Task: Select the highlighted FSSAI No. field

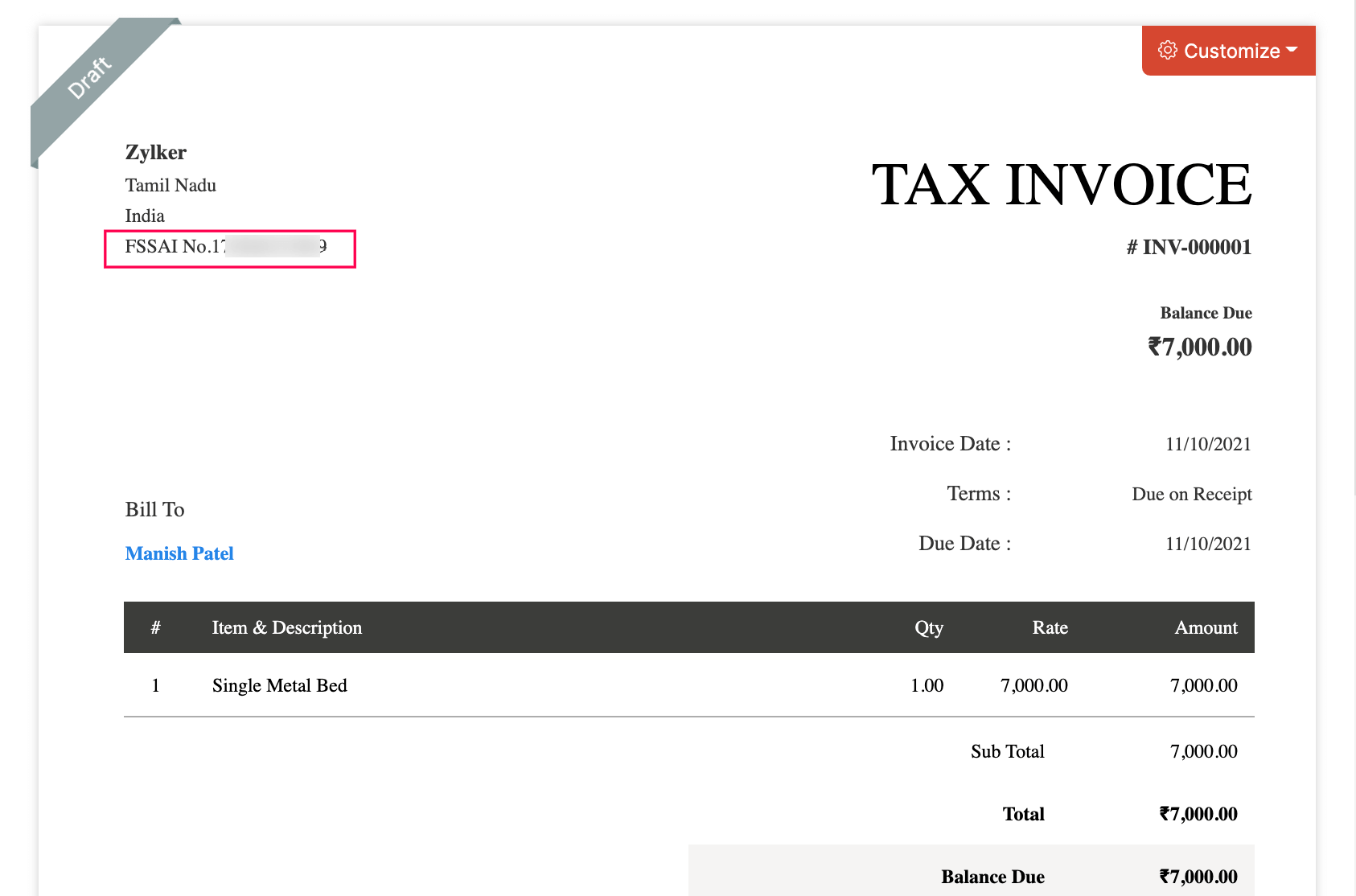Action: pyautogui.click(x=228, y=248)
